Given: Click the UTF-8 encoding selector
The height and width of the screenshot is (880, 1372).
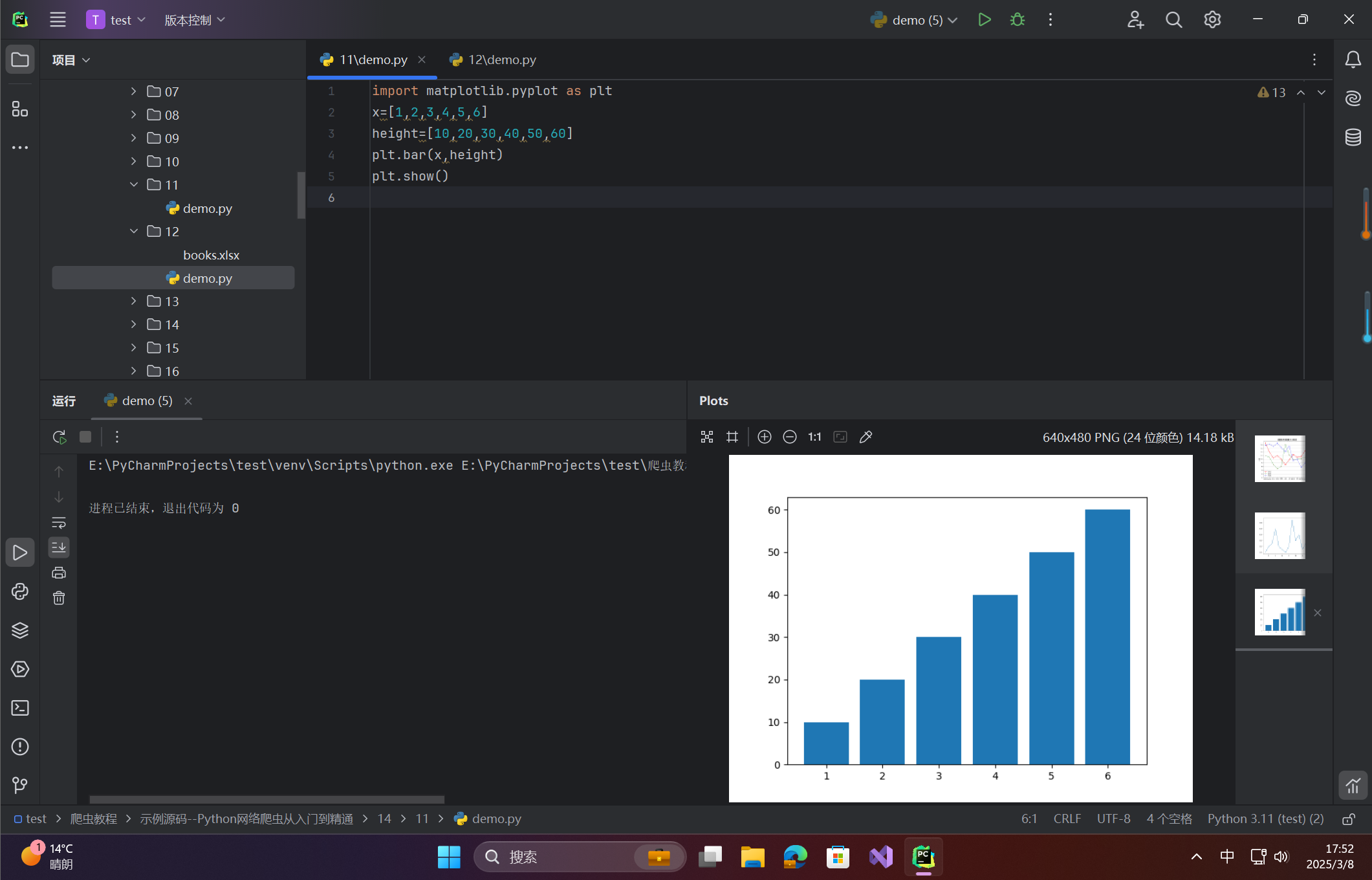Looking at the screenshot, I should [x=1113, y=819].
